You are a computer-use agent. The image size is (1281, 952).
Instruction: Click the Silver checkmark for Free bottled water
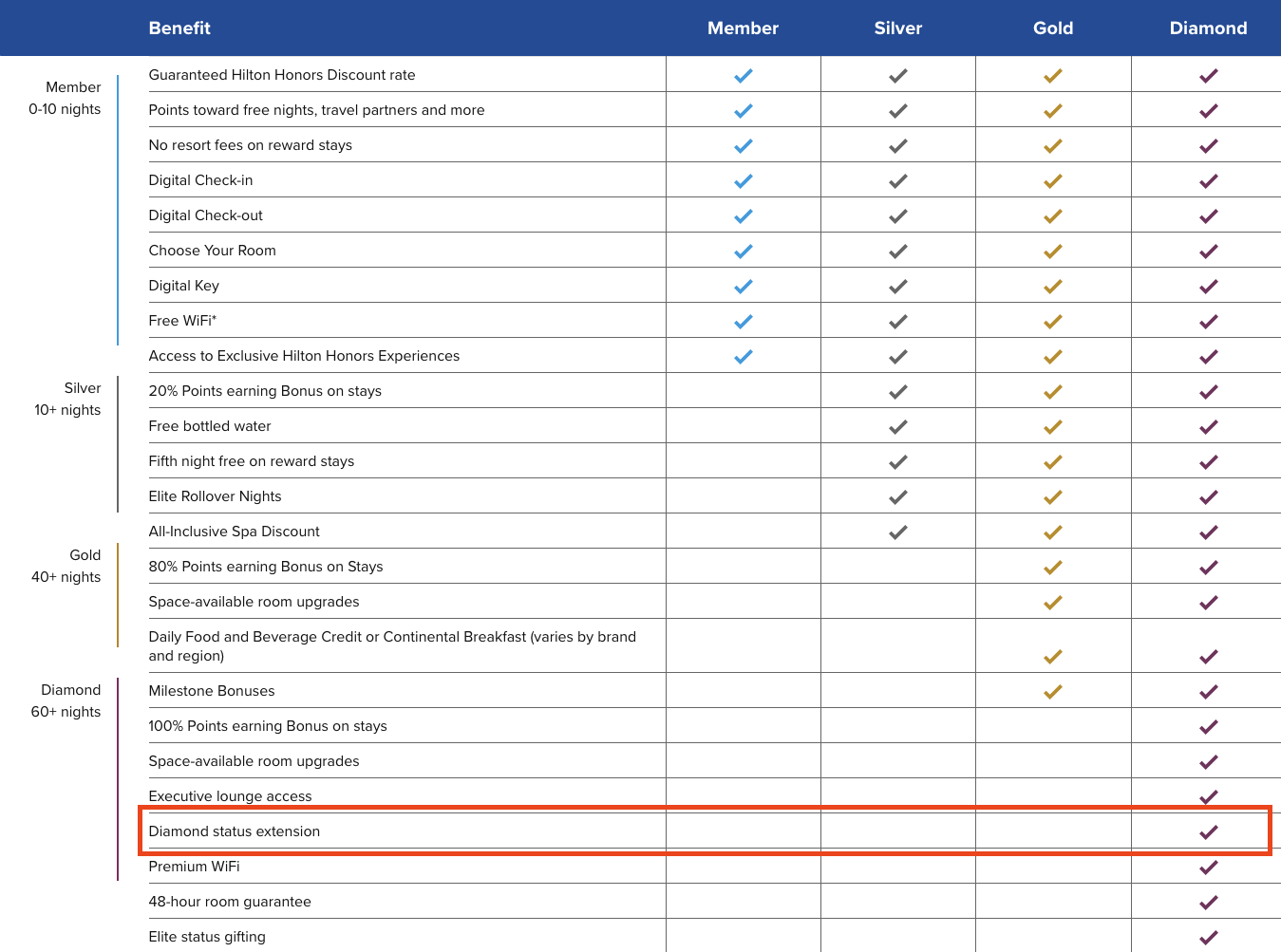pos(897,427)
